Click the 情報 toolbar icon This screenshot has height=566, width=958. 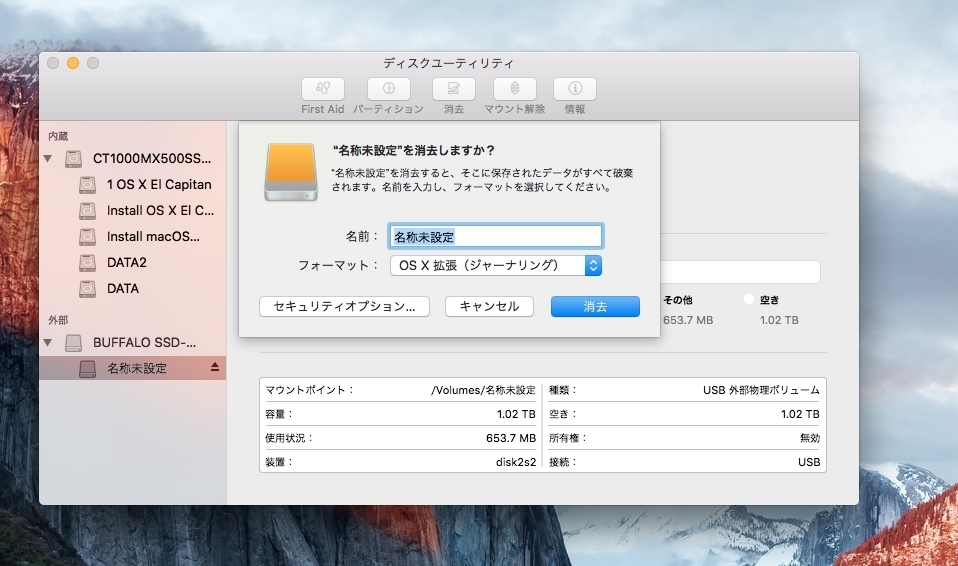point(575,89)
